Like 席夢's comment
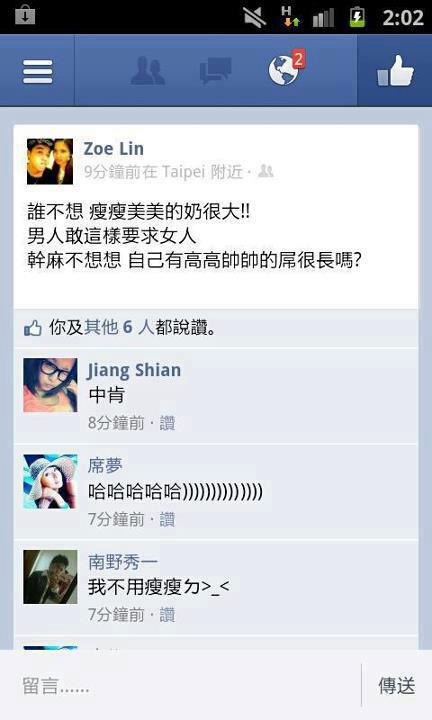Viewport: 432px width, 720px height. (x=167, y=519)
